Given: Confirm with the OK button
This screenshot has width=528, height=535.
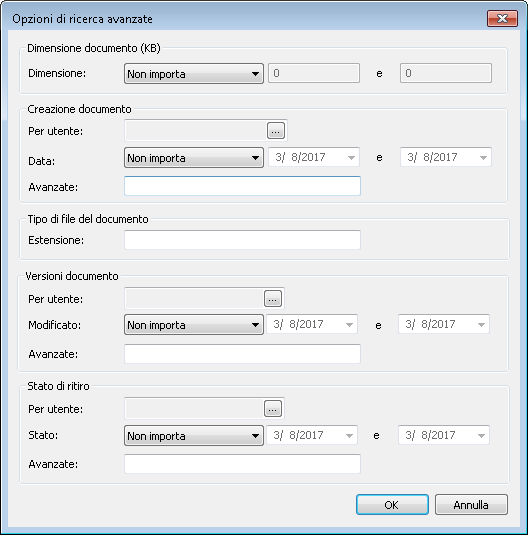Looking at the screenshot, I should point(392,505).
